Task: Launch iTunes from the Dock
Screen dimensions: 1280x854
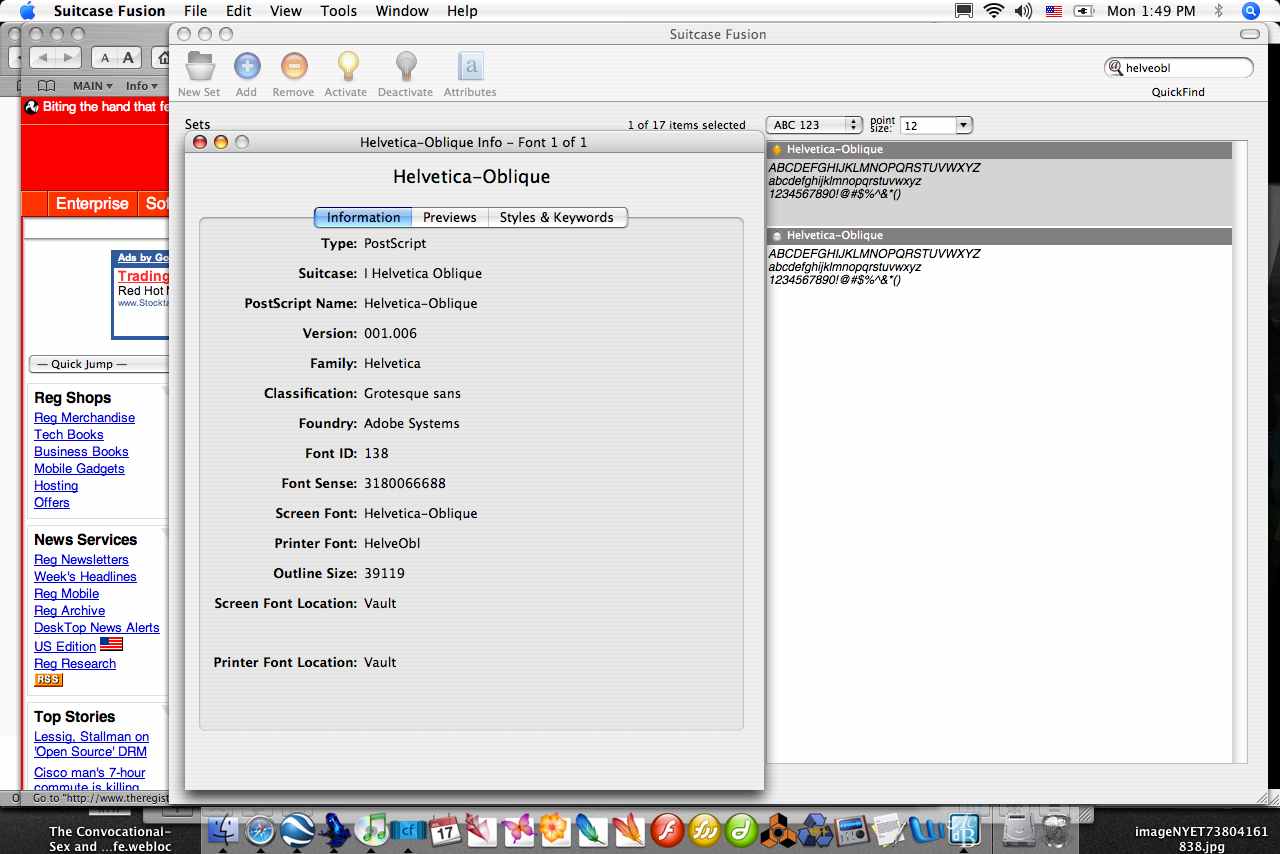Action: [x=372, y=829]
